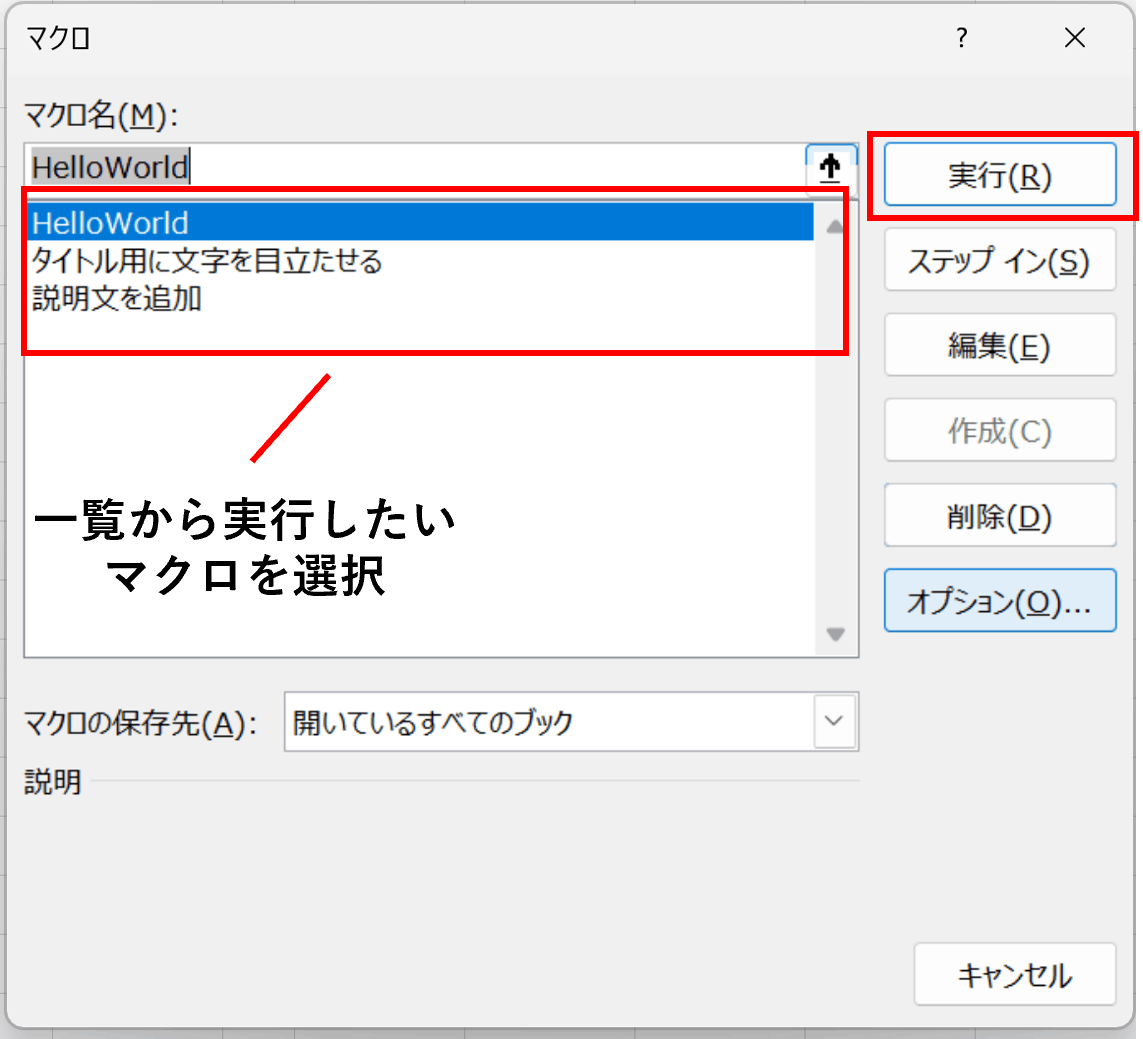Open macro options with オプション
Screen dimensions: 1143x1039
click(x=1000, y=600)
